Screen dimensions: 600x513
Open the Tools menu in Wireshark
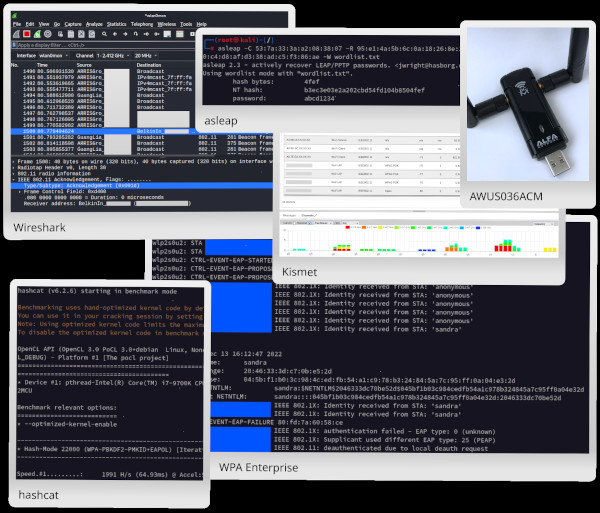pos(186,24)
